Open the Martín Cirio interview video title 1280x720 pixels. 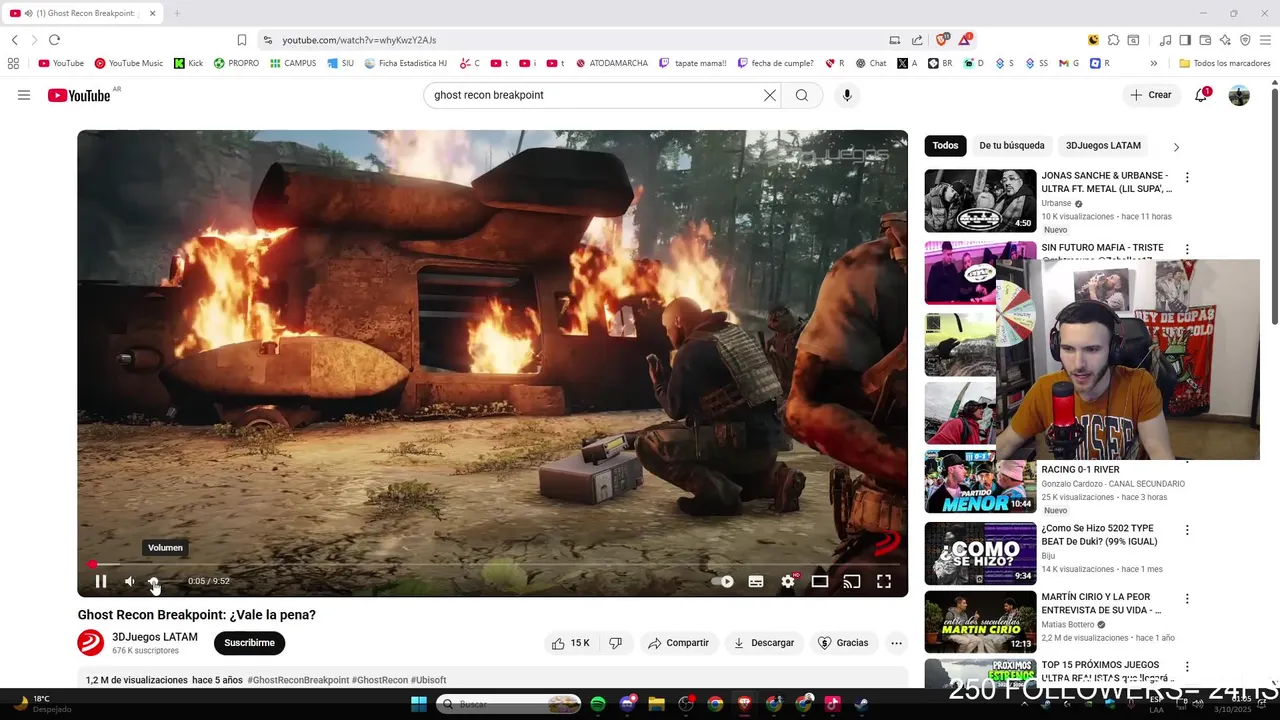pos(1101,603)
